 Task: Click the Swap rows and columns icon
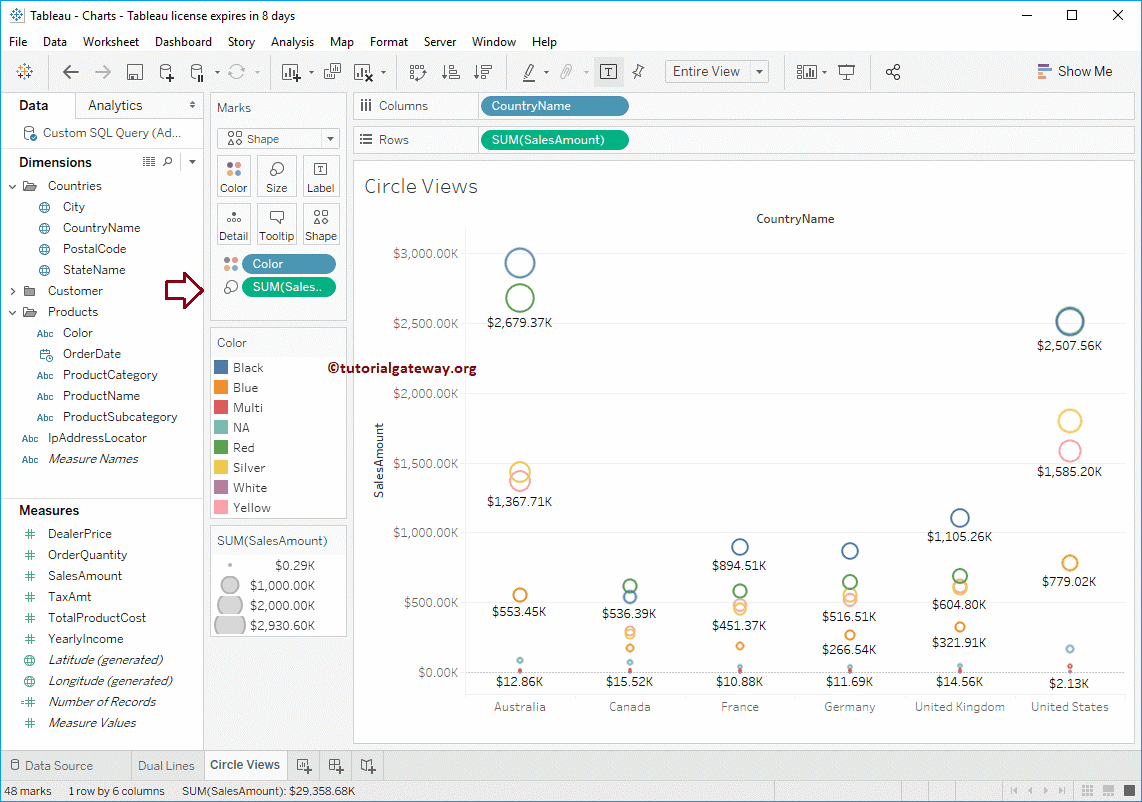pos(417,71)
